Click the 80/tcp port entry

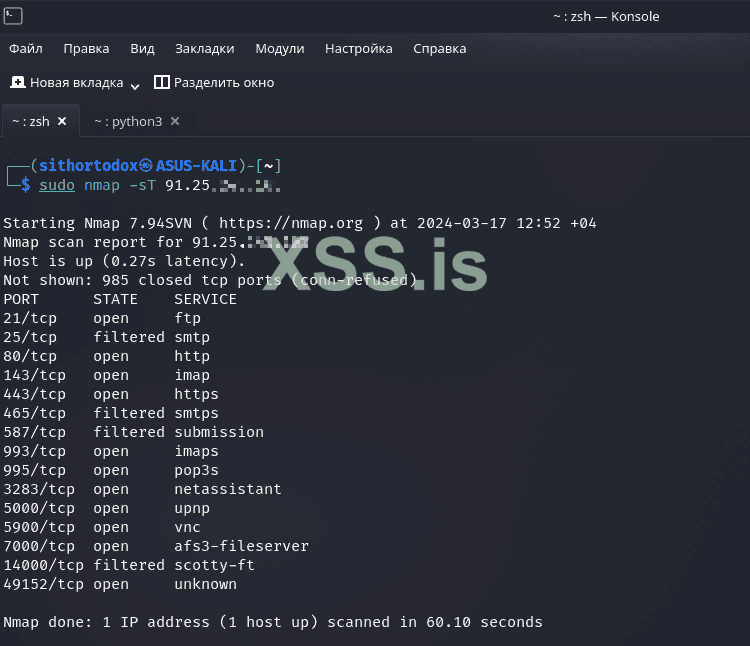(30, 356)
